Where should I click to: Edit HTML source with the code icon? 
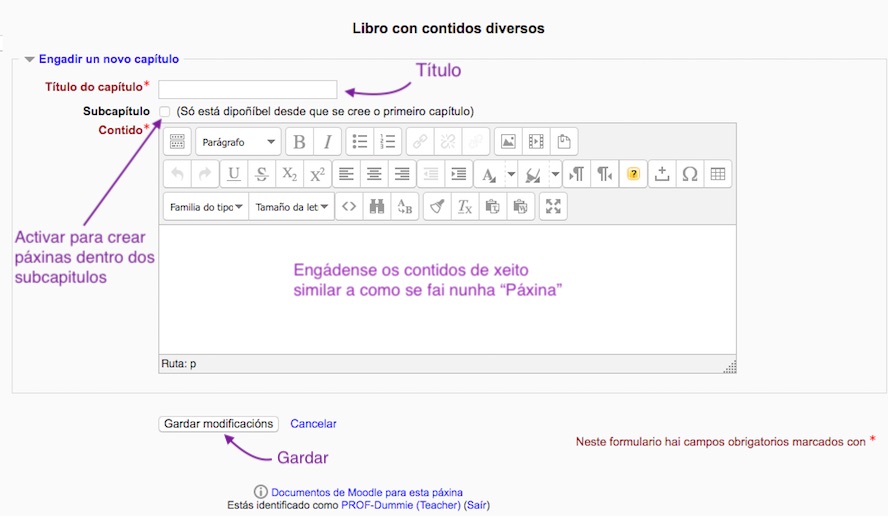point(348,207)
